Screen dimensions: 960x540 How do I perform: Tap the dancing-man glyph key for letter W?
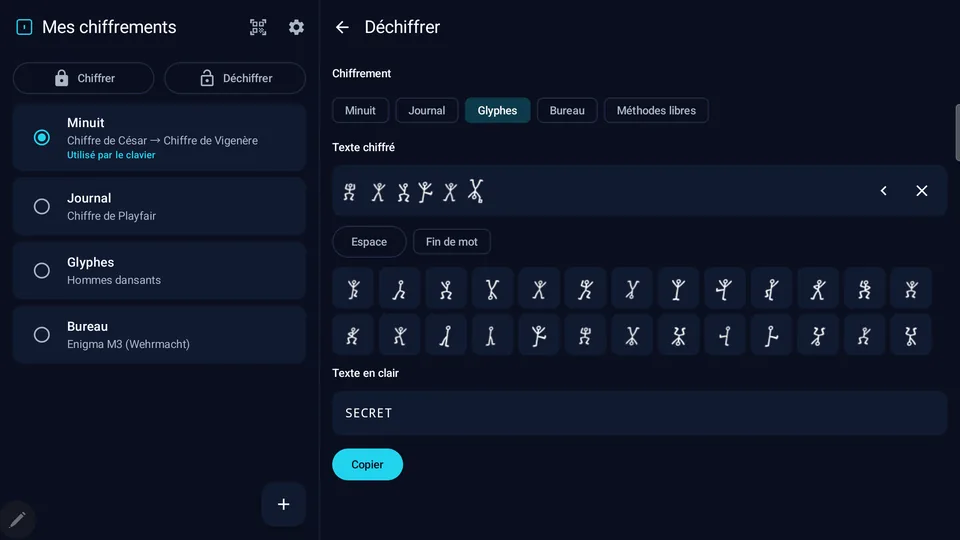[772, 336]
